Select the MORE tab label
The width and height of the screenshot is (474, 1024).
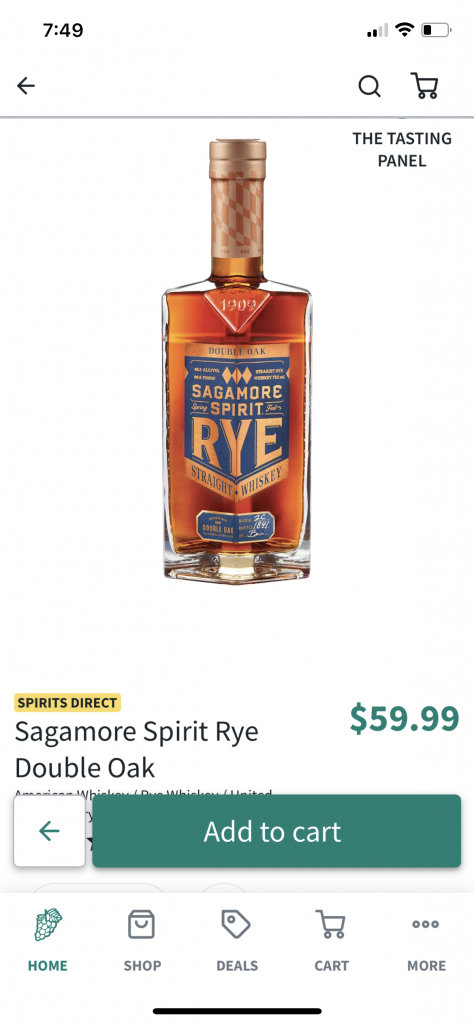click(426, 966)
